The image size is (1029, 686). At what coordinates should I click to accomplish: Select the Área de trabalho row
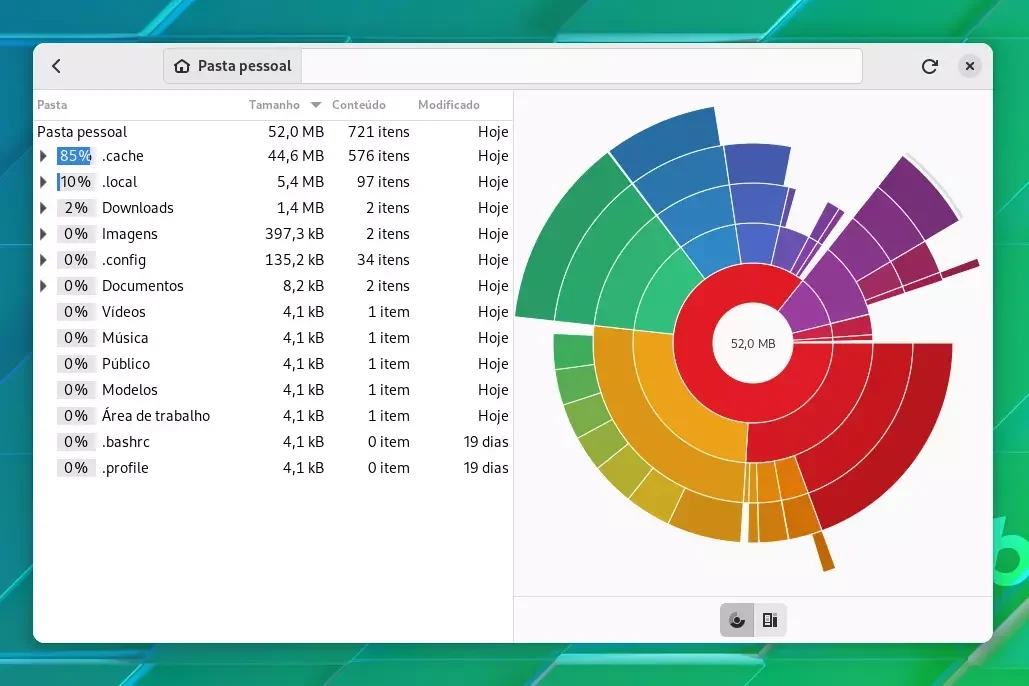point(272,416)
